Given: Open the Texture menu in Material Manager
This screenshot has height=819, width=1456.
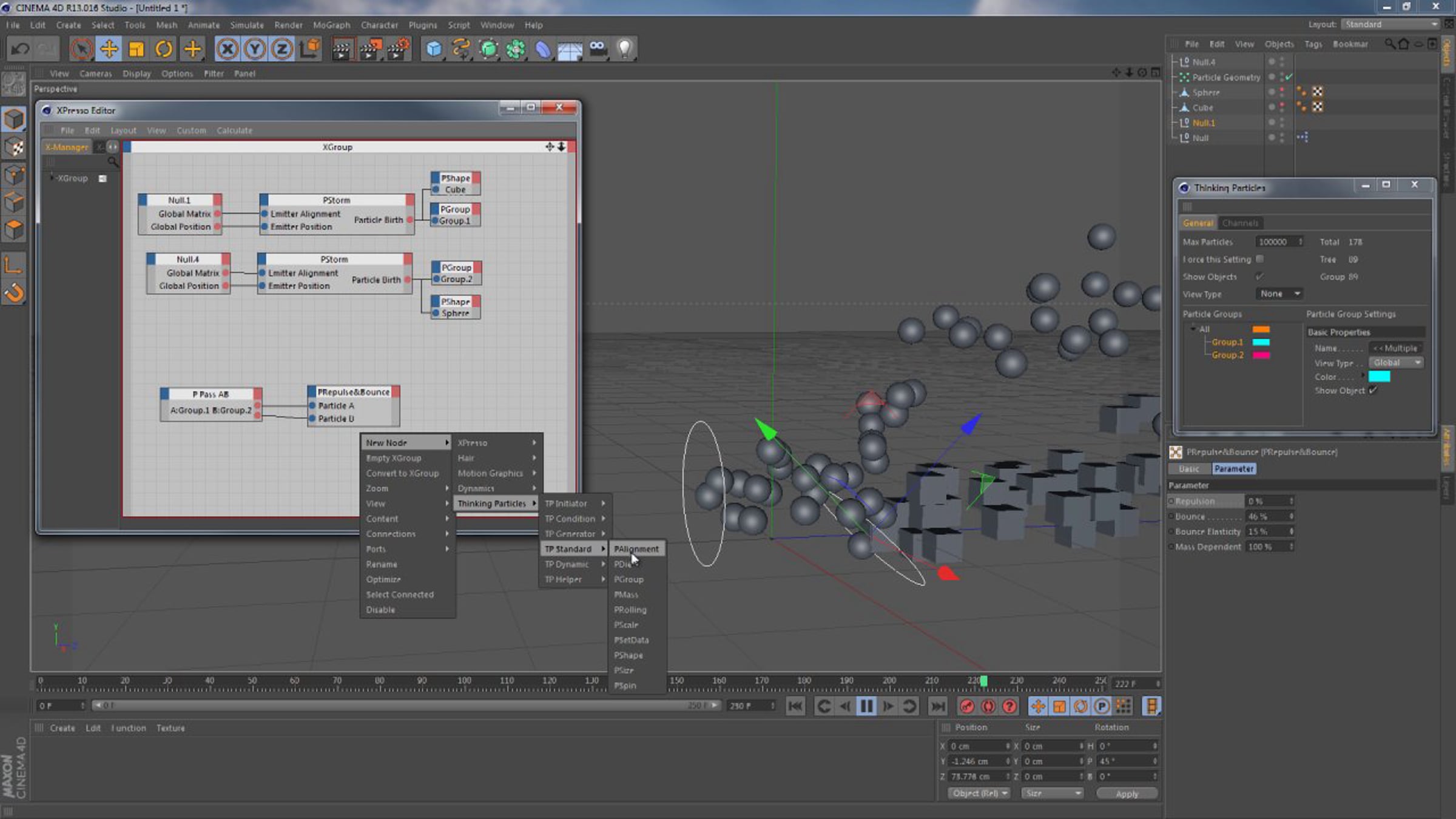Looking at the screenshot, I should pos(170,727).
